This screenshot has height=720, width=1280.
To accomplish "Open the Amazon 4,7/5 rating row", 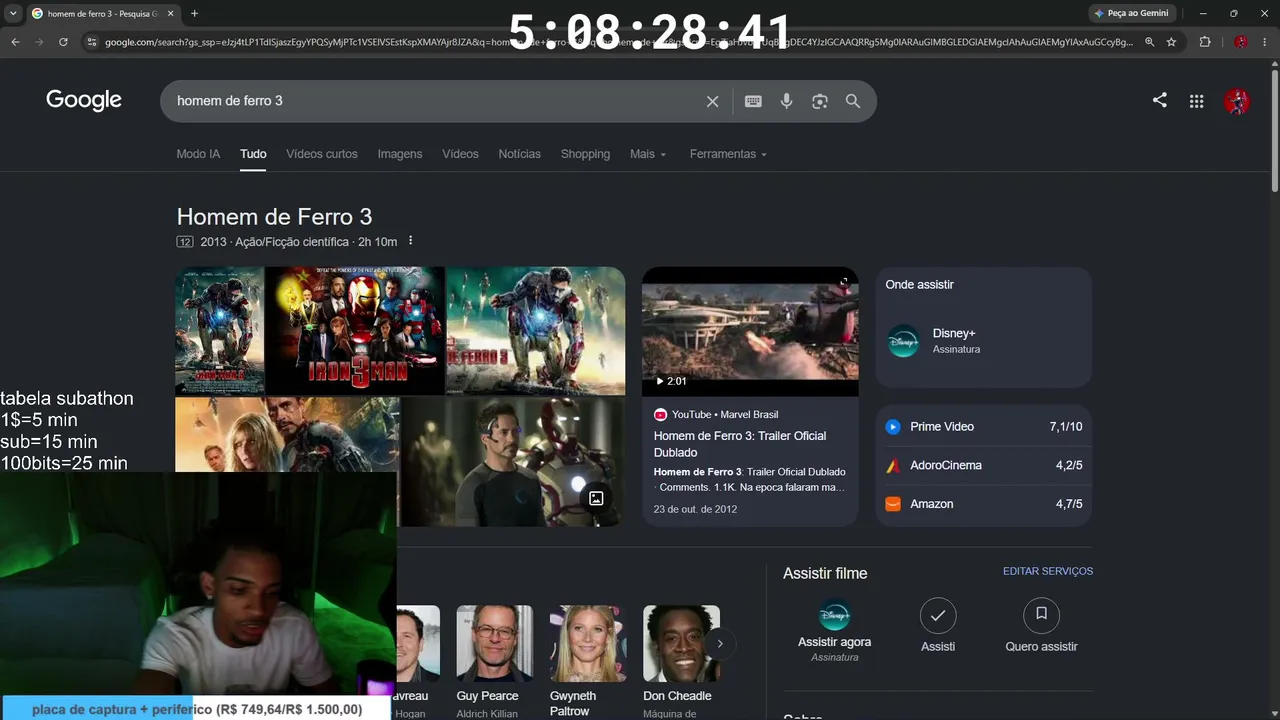I will pyautogui.click(x=984, y=504).
